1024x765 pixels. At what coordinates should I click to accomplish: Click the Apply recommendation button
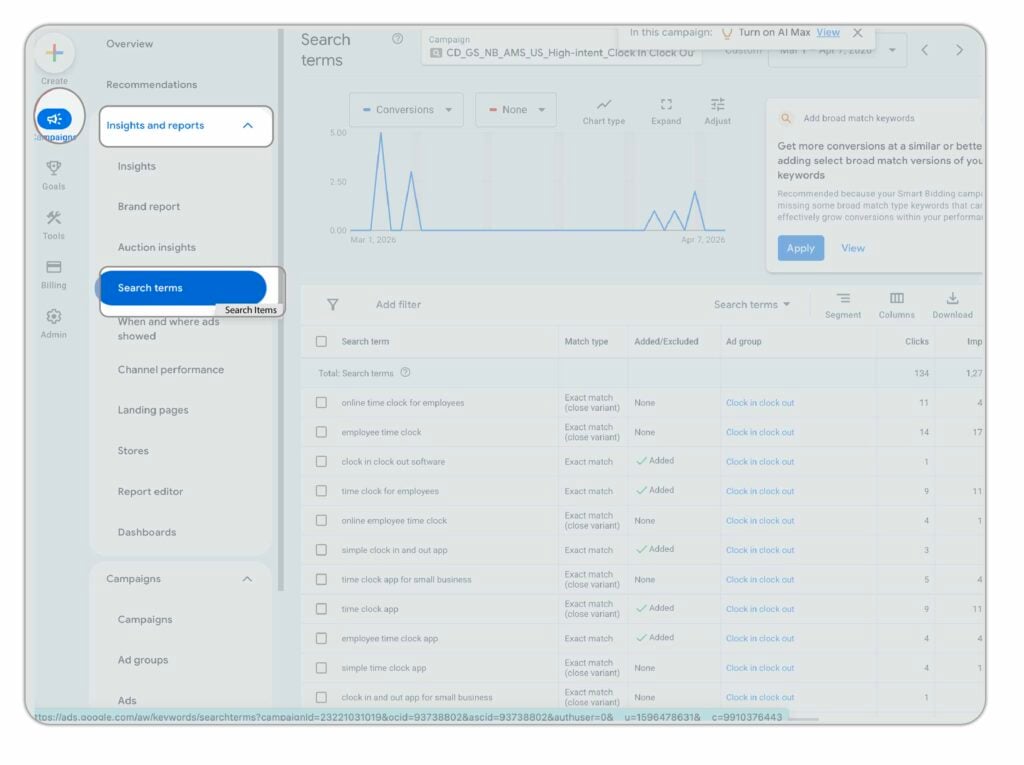tap(800, 248)
